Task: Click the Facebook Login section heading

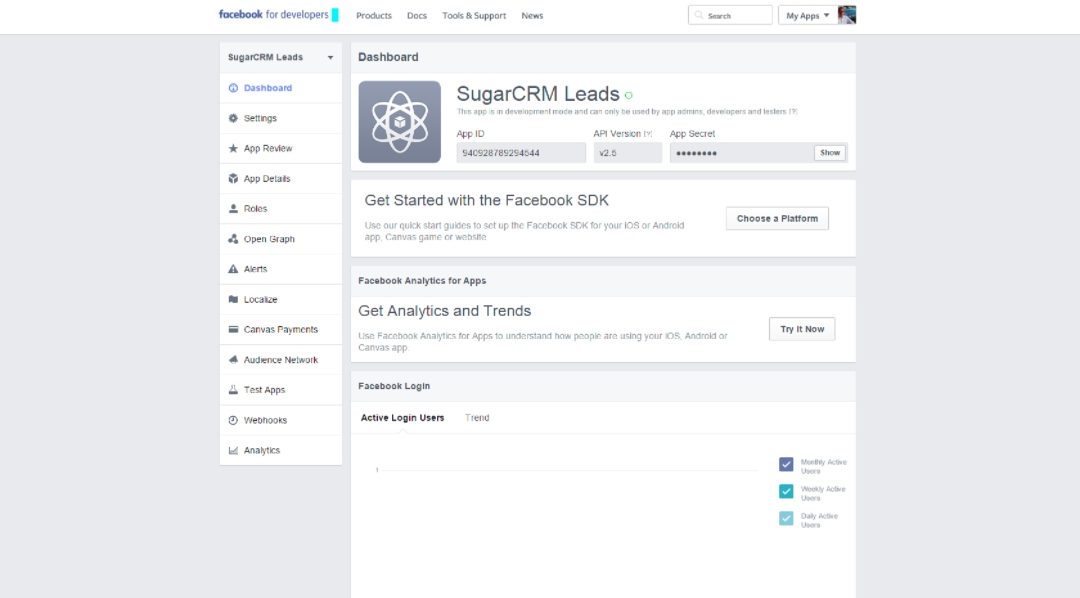Action: coord(394,386)
